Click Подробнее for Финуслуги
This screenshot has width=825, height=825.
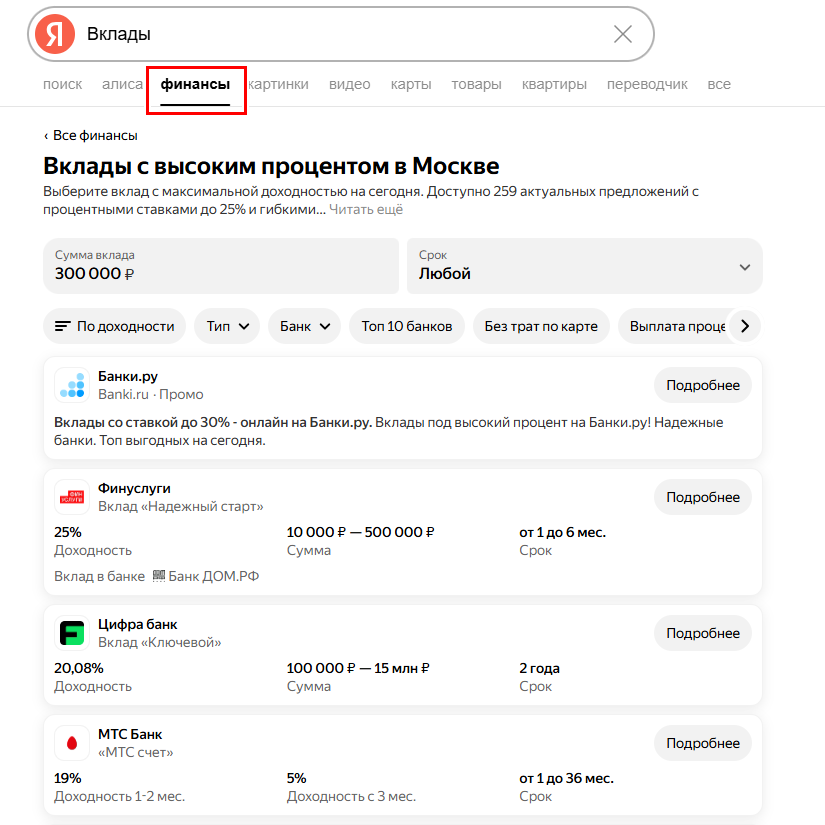(x=703, y=497)
